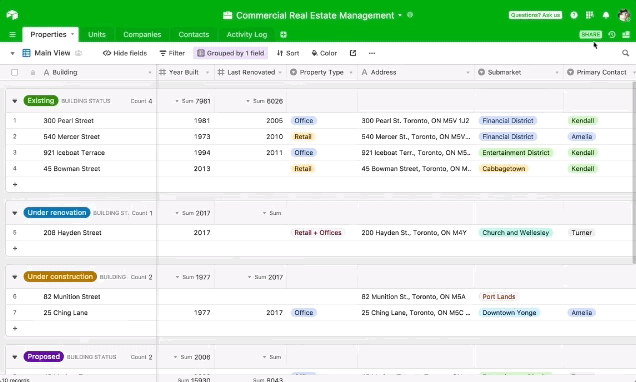Open the more options ellipsis menu
Image resolution: width=636 pixels, height=382 pixels.
pyautogui.click(x=372, y=53)
